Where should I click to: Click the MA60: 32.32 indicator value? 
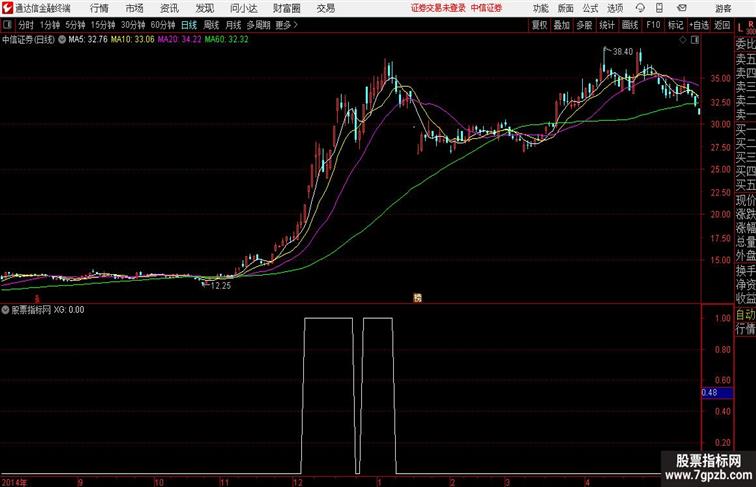tap(226, 40)
